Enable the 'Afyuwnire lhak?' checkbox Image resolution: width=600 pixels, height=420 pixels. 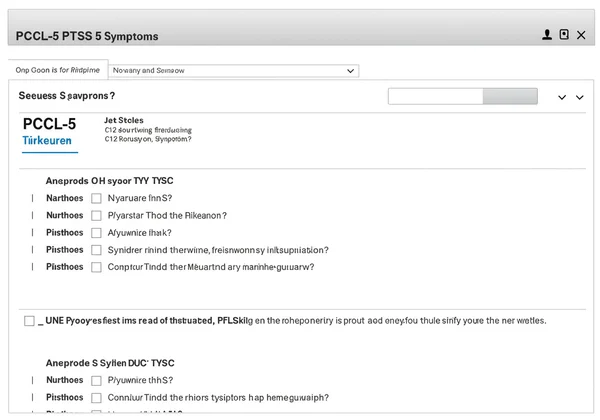[97, 232]
